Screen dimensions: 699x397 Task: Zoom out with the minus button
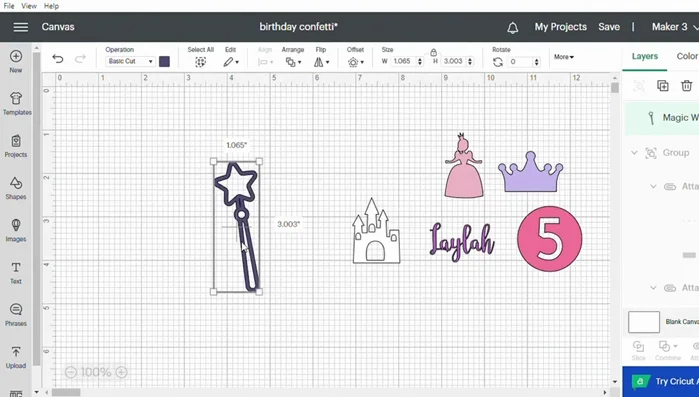coord(70,372)
